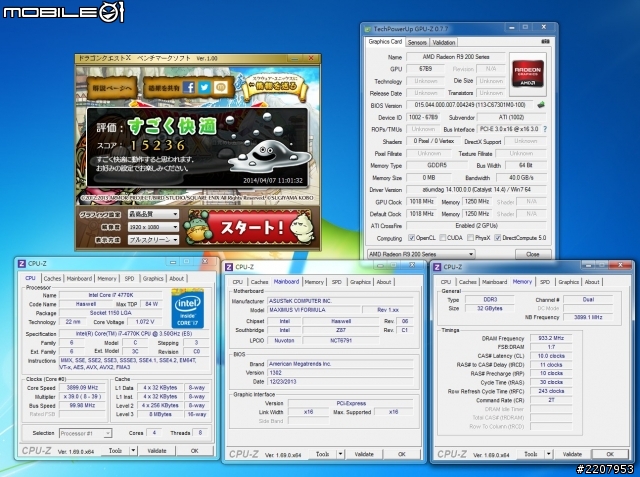Click Validate in CPU-Z Mainboard window
The image size is (640, 477).
point(364,454)
